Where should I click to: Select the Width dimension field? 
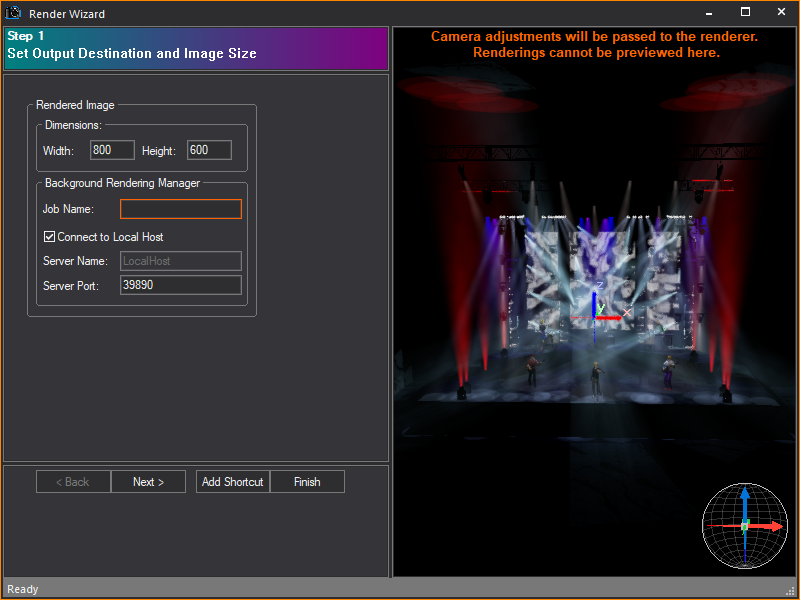point(111,150)
